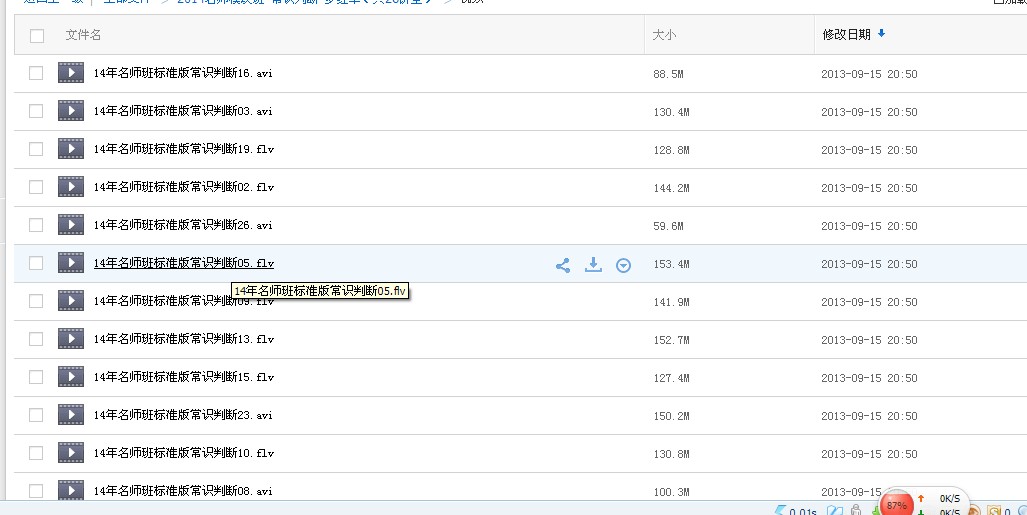Open more options dropdown for 常识判断05.flv

pos(623,265)
